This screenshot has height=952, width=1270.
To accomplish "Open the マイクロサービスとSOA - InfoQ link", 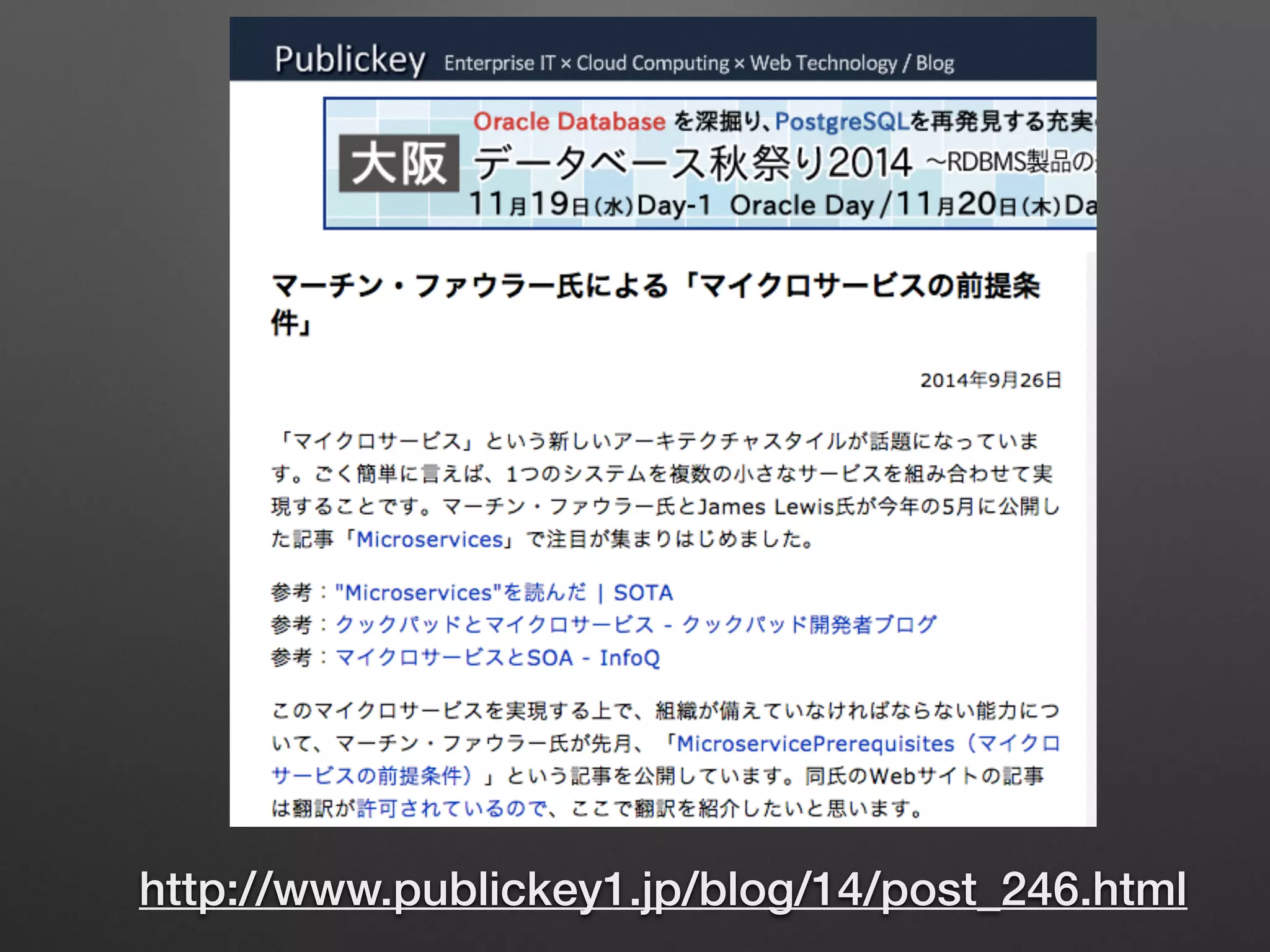I will (x=497, y=658).
